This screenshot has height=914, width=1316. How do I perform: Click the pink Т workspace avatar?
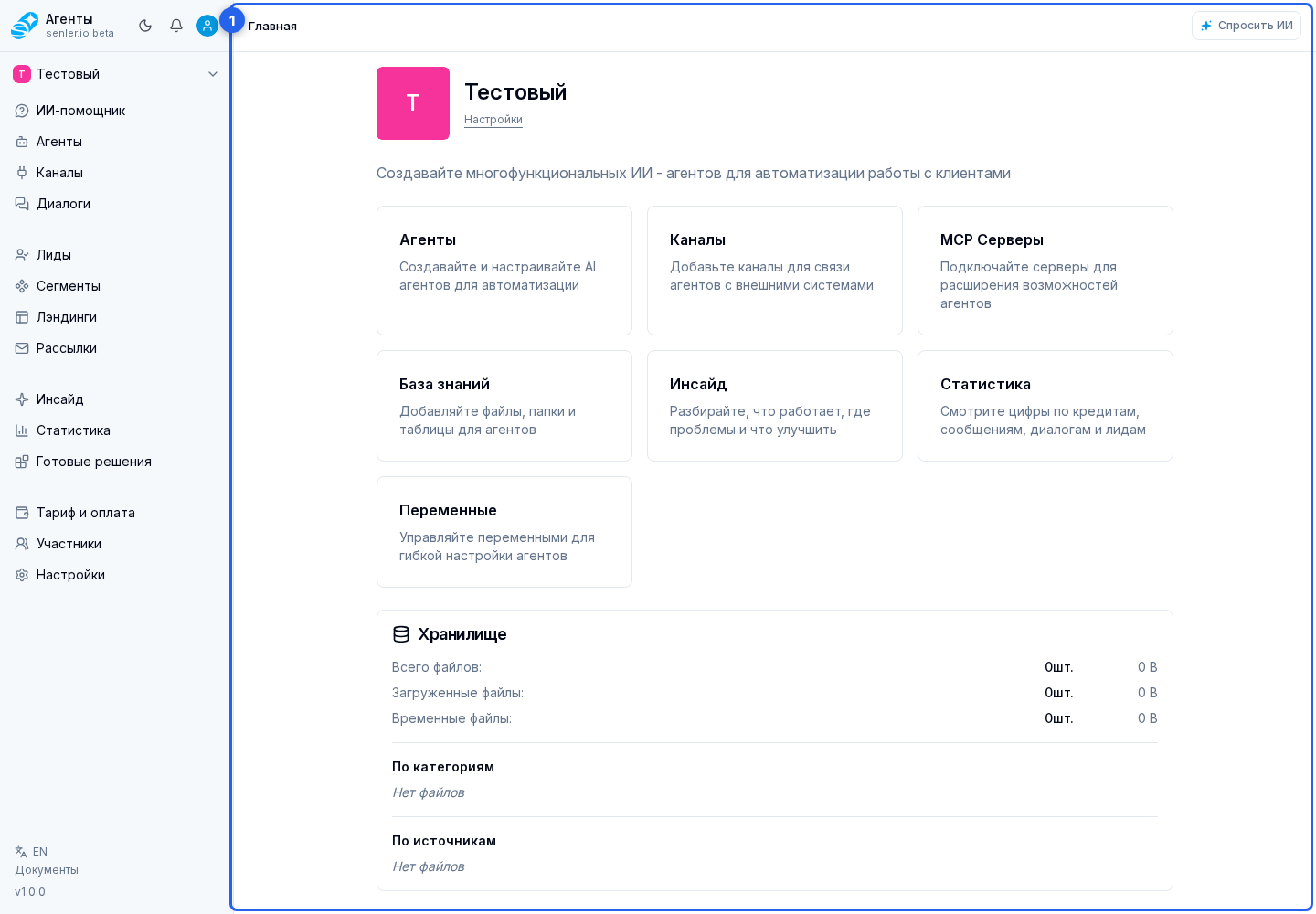pyautogui.click(x=413, y=103)
